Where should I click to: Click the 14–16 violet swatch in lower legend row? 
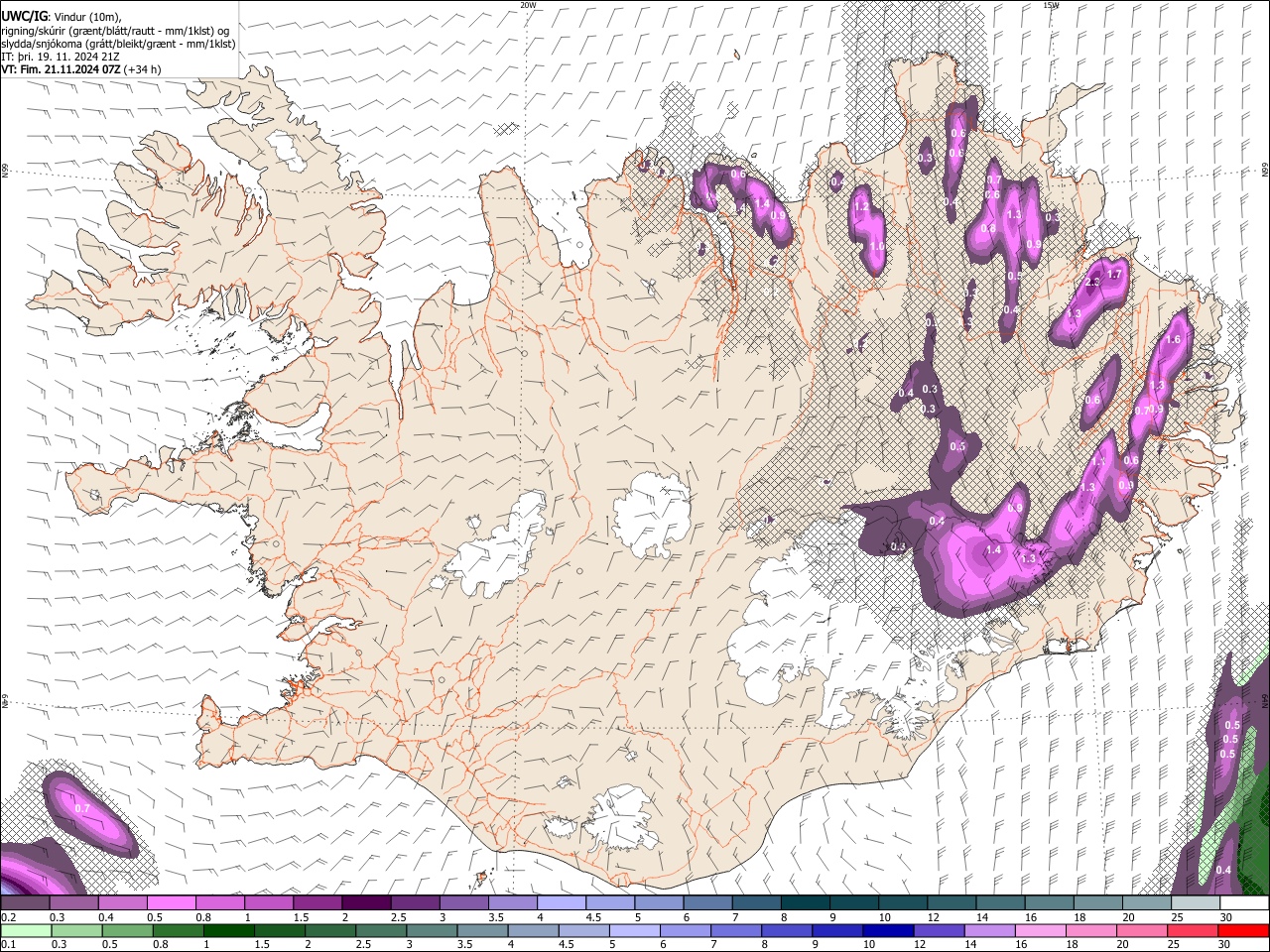point(988,930)
